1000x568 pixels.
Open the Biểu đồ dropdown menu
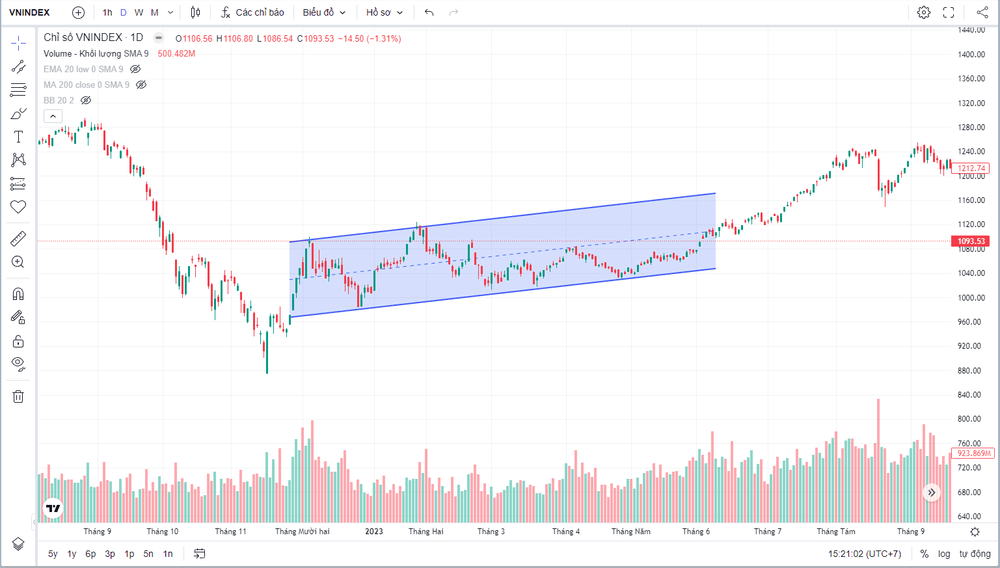324,12
